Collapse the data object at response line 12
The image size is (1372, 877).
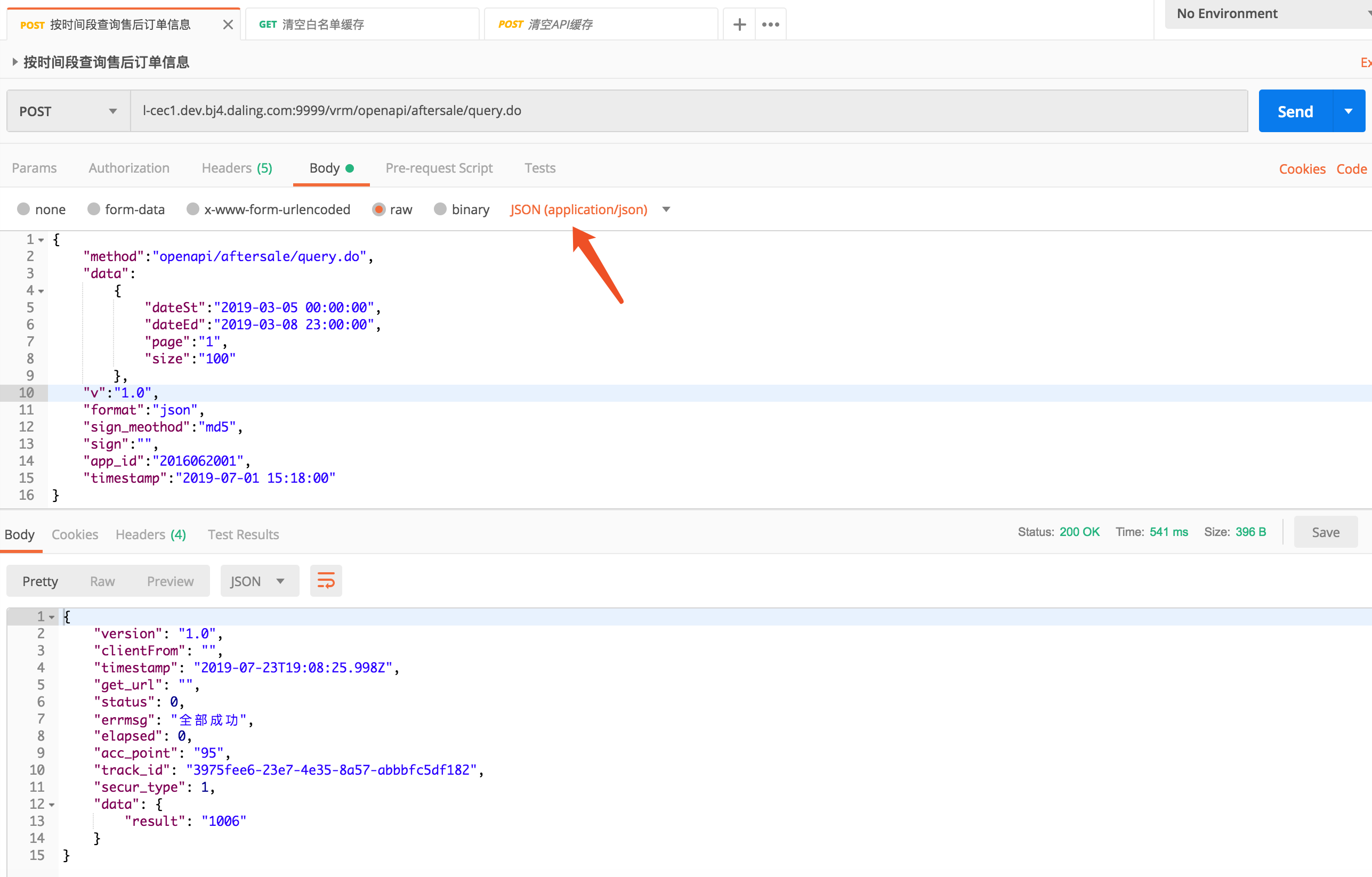coord(52,805)
